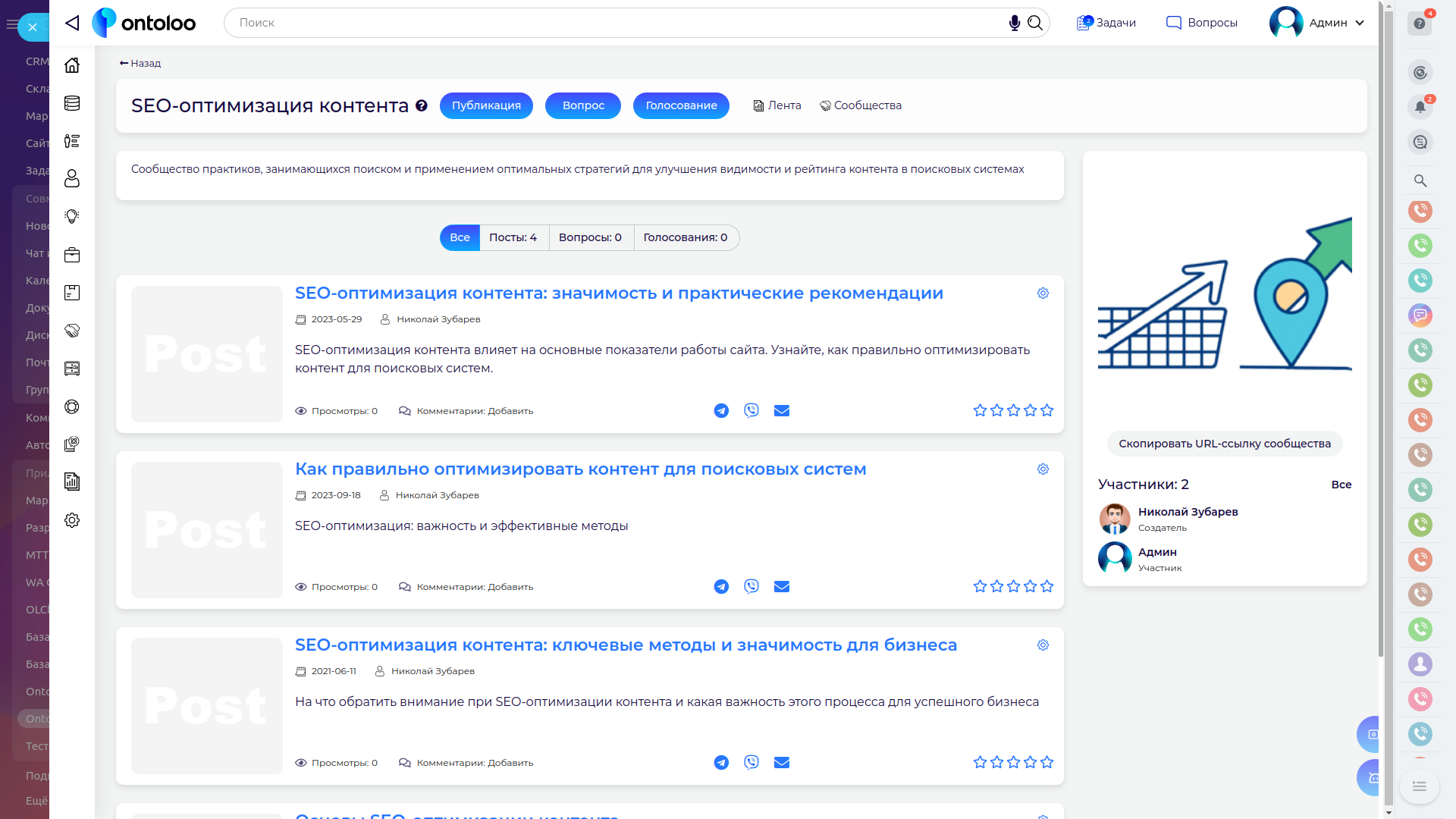Show all participants via 'Все' link

tap(1341, 485)
